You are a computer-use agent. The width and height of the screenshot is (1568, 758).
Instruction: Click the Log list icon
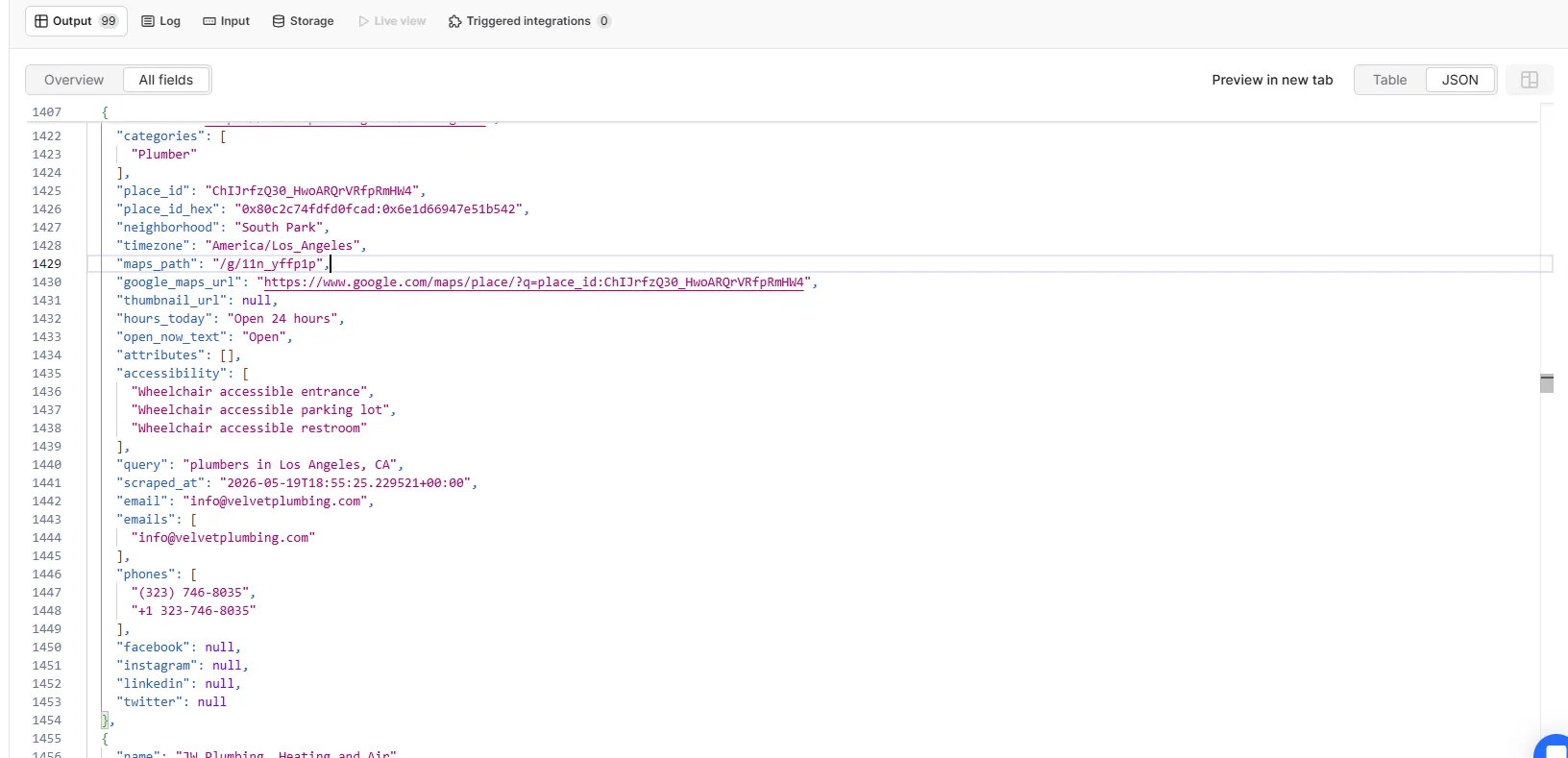click(148, 21)
